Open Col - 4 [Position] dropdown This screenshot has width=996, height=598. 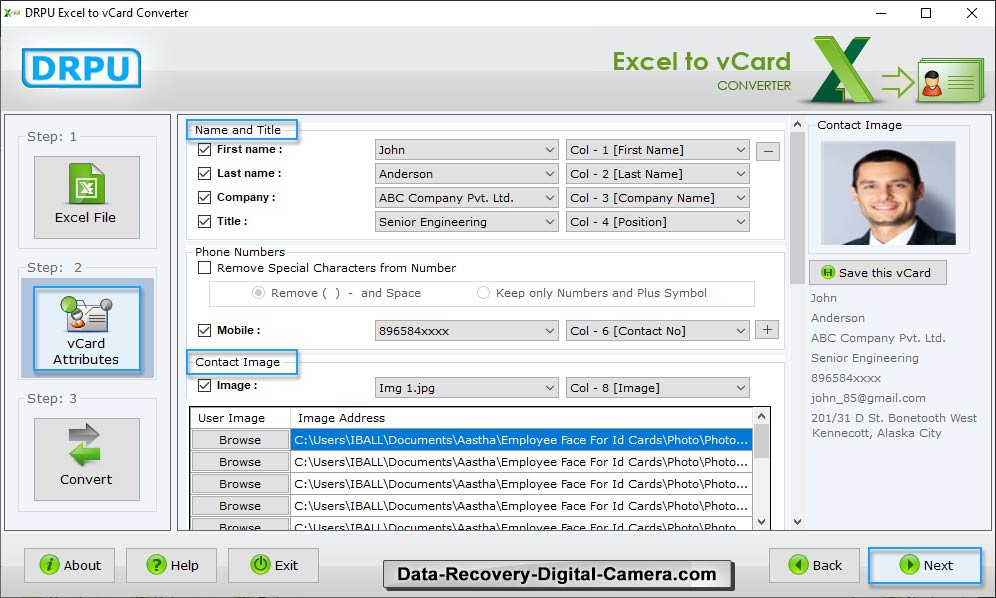[x=657, y=222]
